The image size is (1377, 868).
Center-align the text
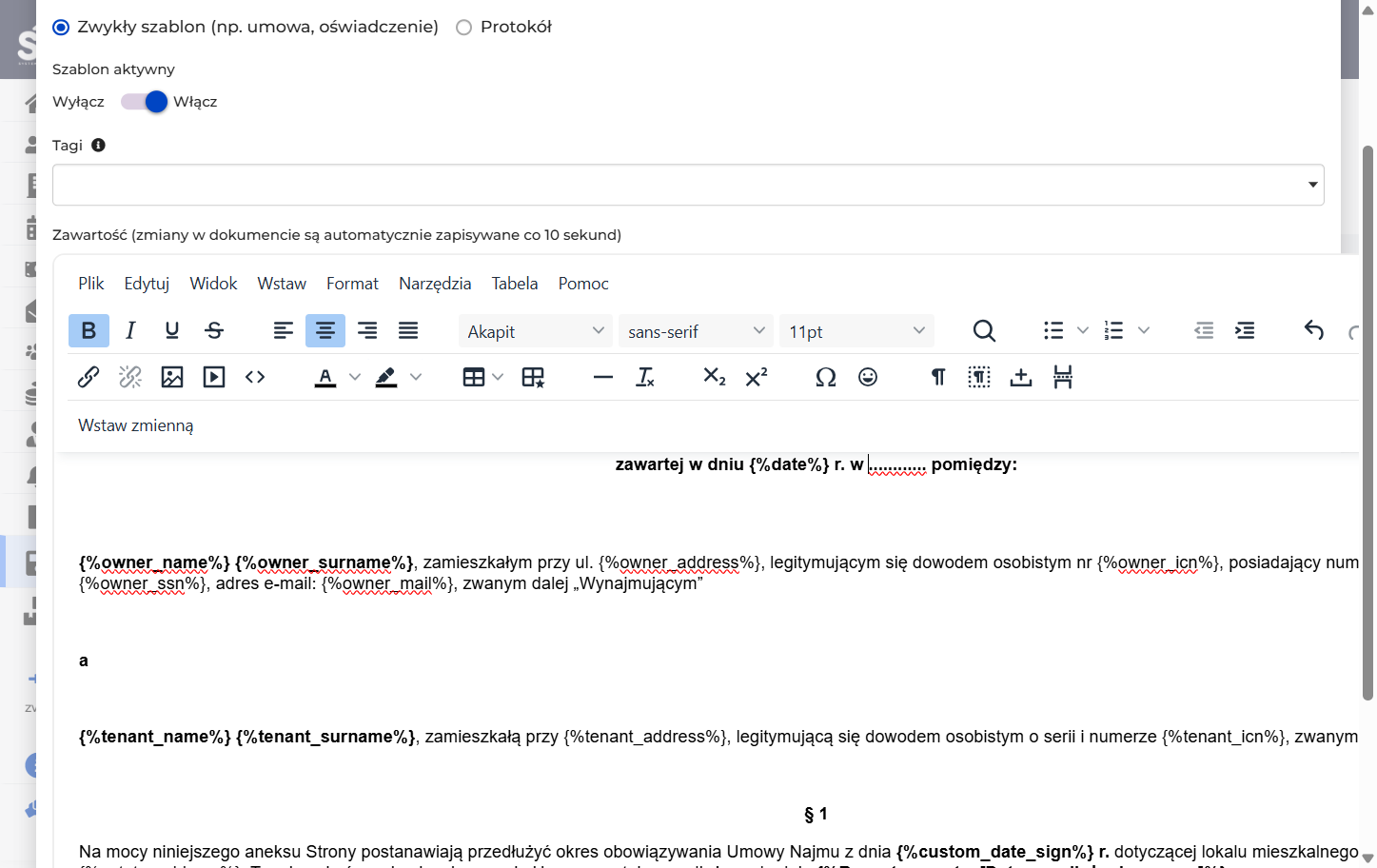(325, 330)
